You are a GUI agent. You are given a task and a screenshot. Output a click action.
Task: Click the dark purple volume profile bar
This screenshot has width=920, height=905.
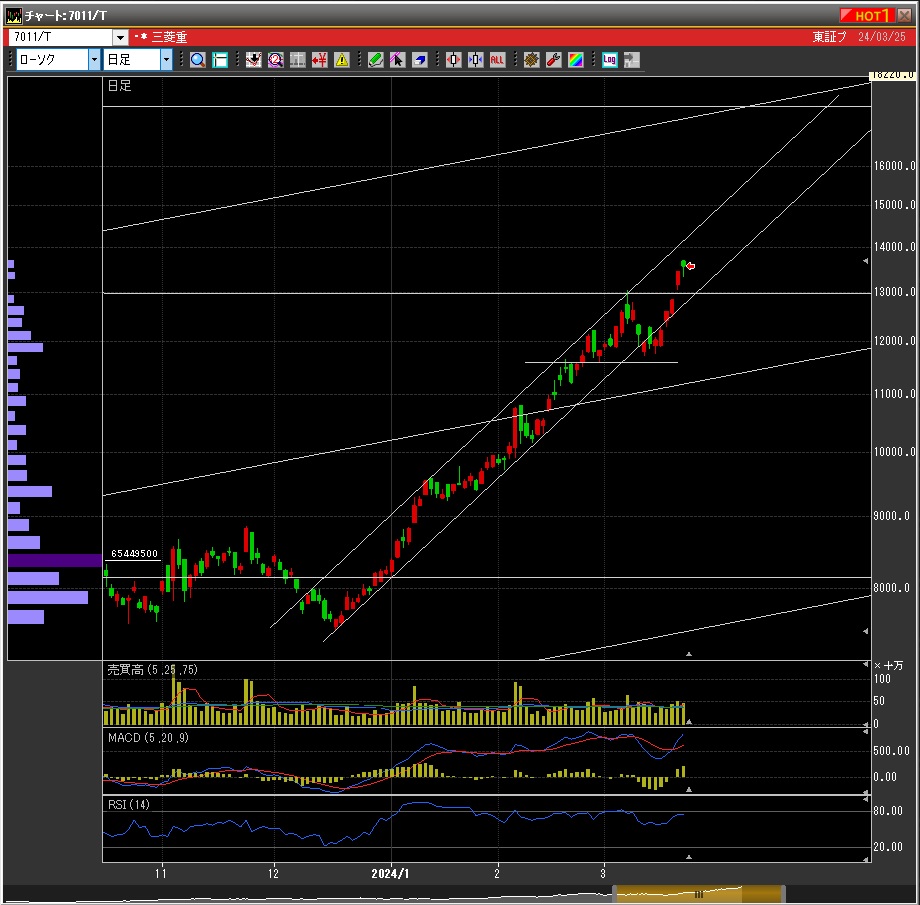click(x=55, y=560)
